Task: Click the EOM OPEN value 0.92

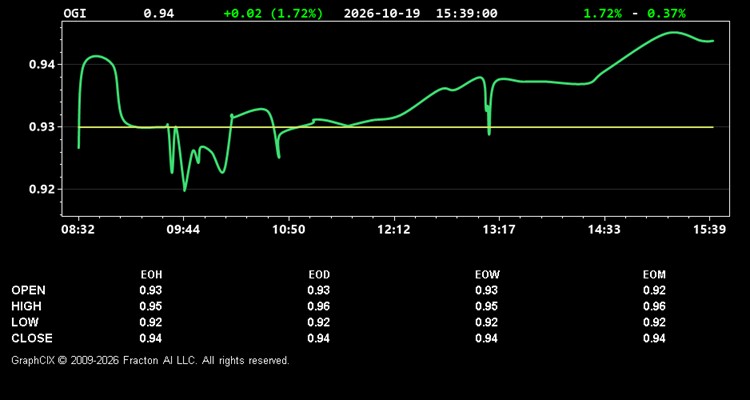Action: click(654, 290)
